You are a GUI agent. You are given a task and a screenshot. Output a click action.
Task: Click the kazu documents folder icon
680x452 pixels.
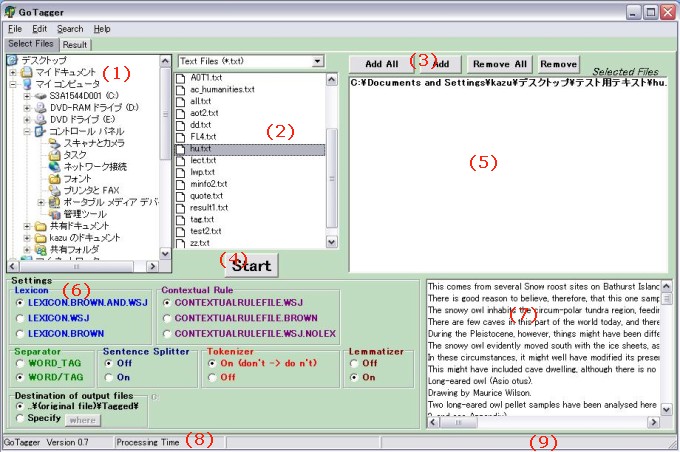pos(41,238)
